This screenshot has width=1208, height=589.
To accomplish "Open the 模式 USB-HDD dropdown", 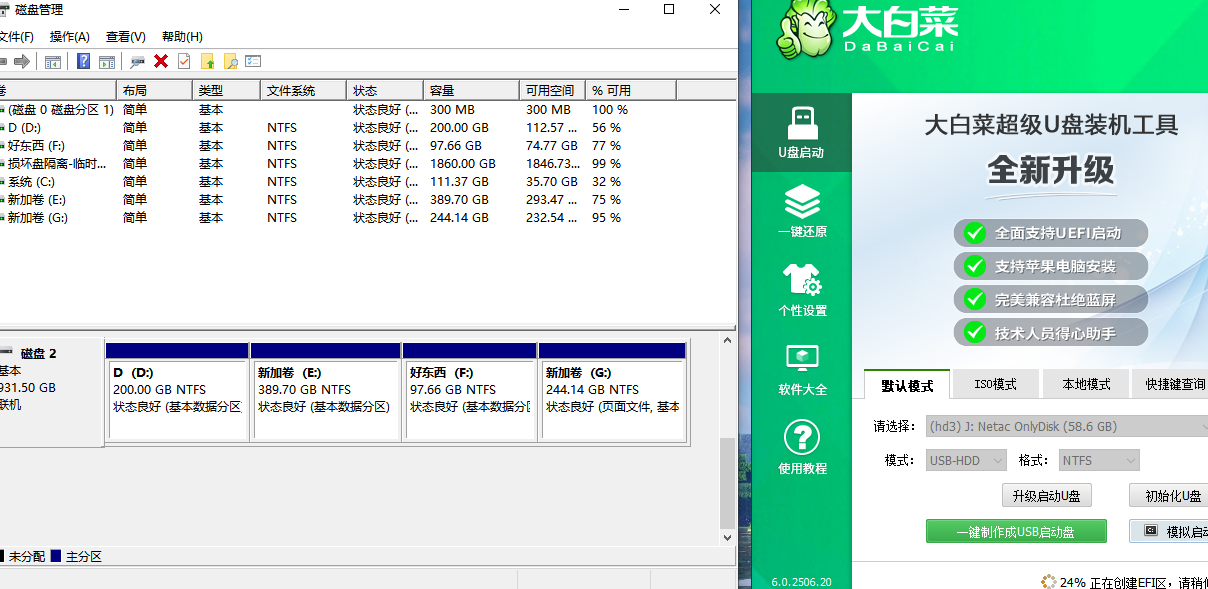I will coord(966,460).
